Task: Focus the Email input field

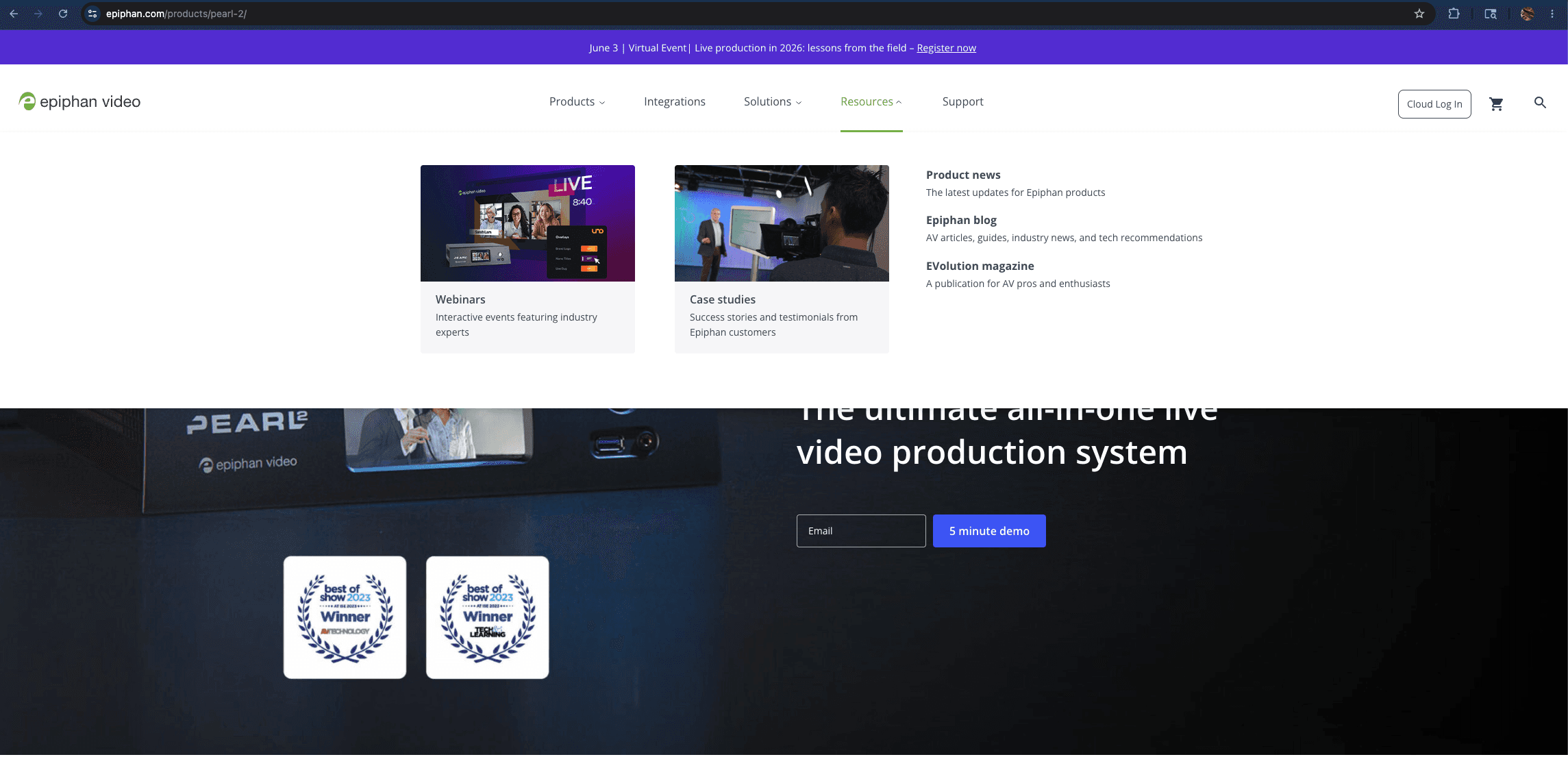Action: [861, 531]
